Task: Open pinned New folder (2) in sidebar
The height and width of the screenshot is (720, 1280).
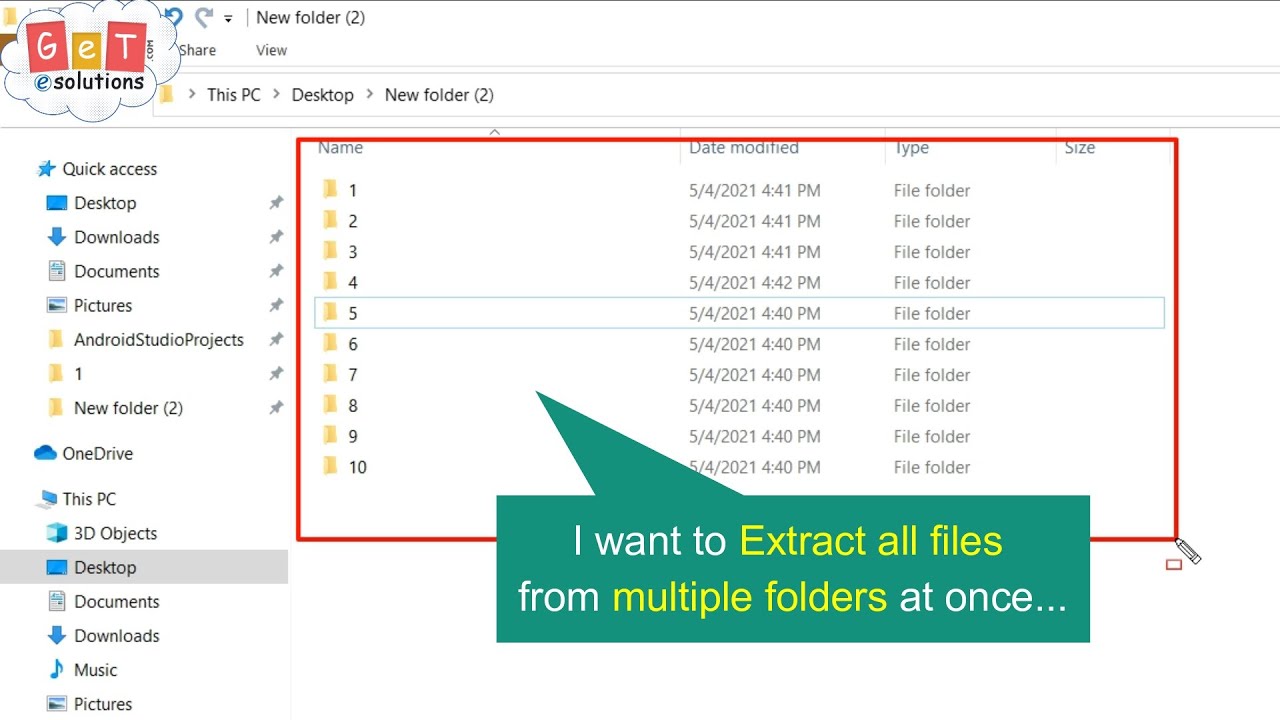Action: 128,408
